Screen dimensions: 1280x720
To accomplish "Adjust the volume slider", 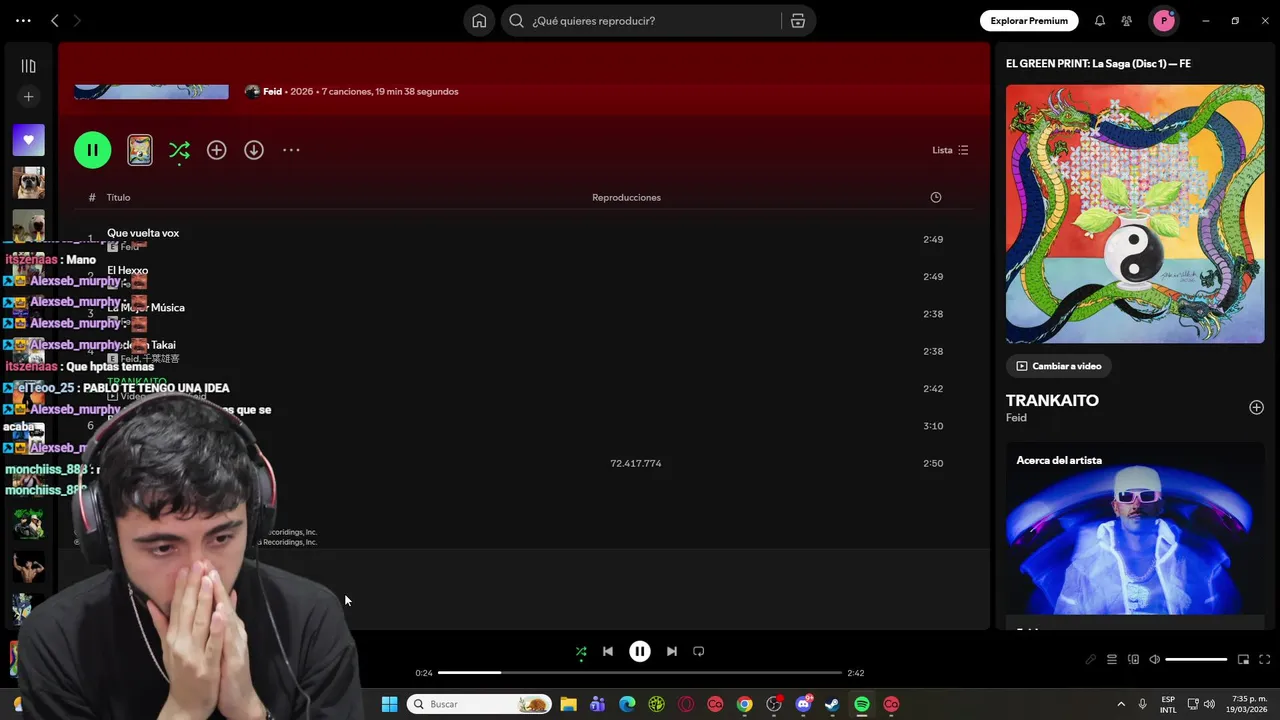I will click(1196, 660).
